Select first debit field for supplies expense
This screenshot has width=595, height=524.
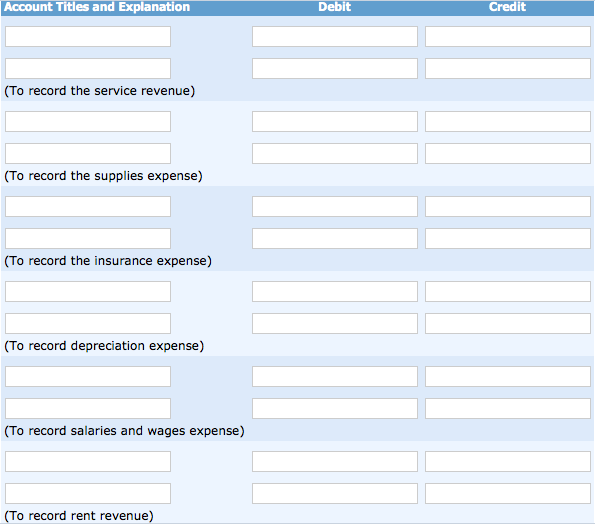click(335, 121)
